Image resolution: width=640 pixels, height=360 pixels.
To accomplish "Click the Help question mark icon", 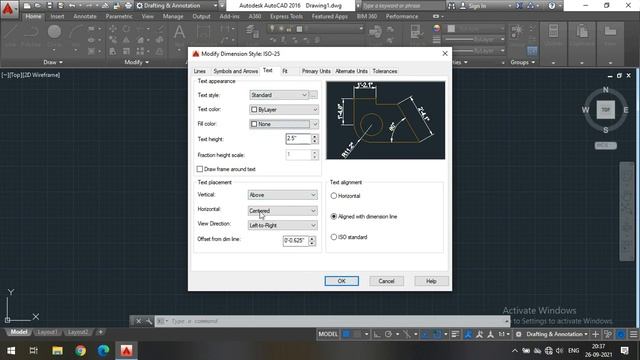I will [x=552, y=6].
